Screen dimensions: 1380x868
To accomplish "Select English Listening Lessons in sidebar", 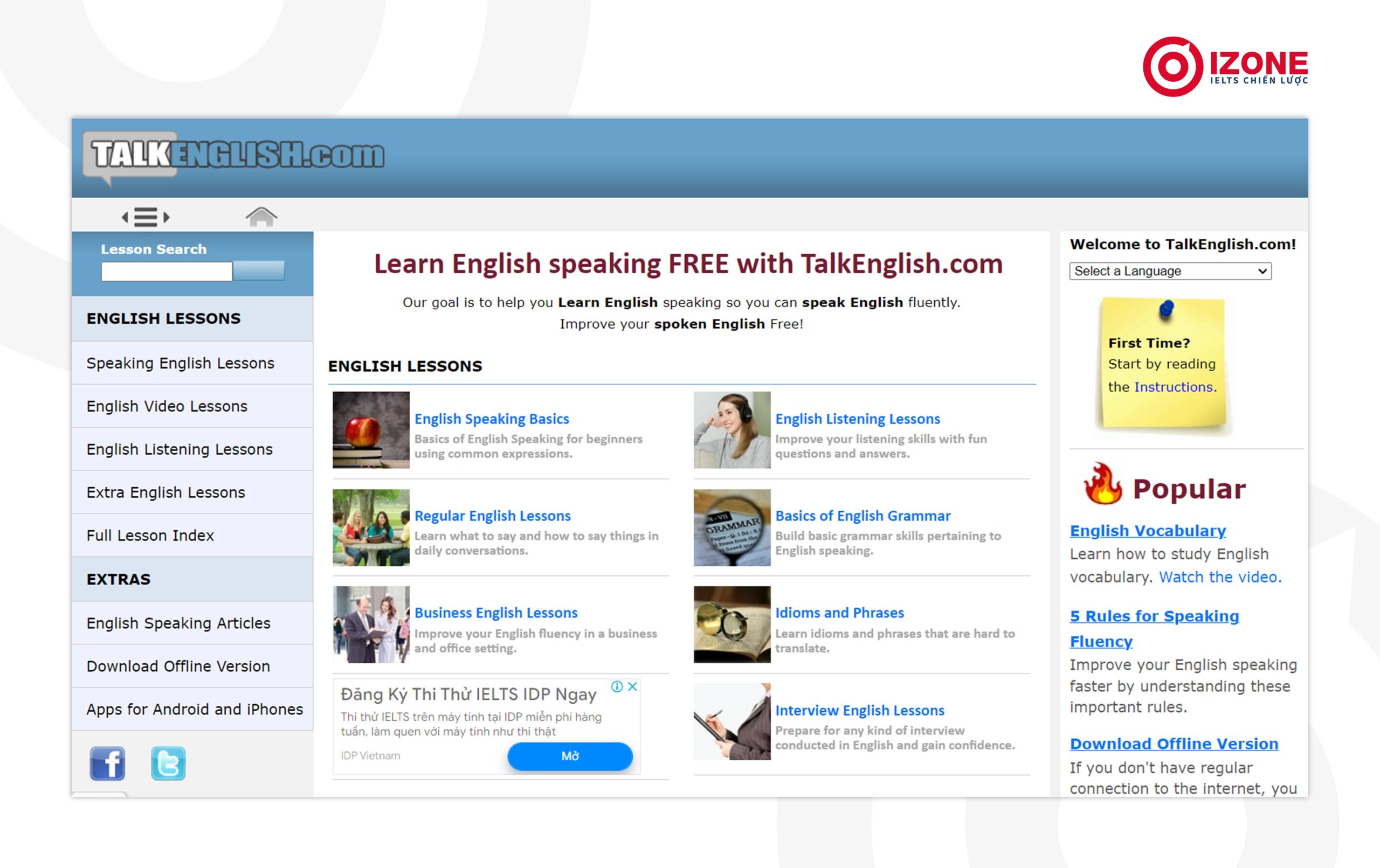I will coord(192,449).
